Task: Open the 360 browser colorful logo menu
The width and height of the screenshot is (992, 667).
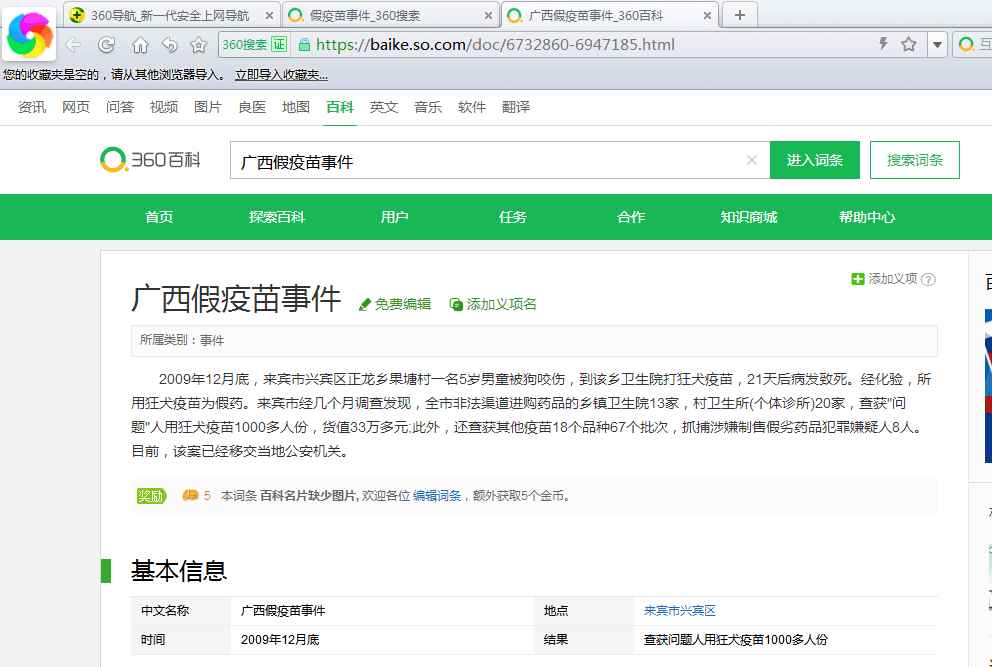Action: 30,36
